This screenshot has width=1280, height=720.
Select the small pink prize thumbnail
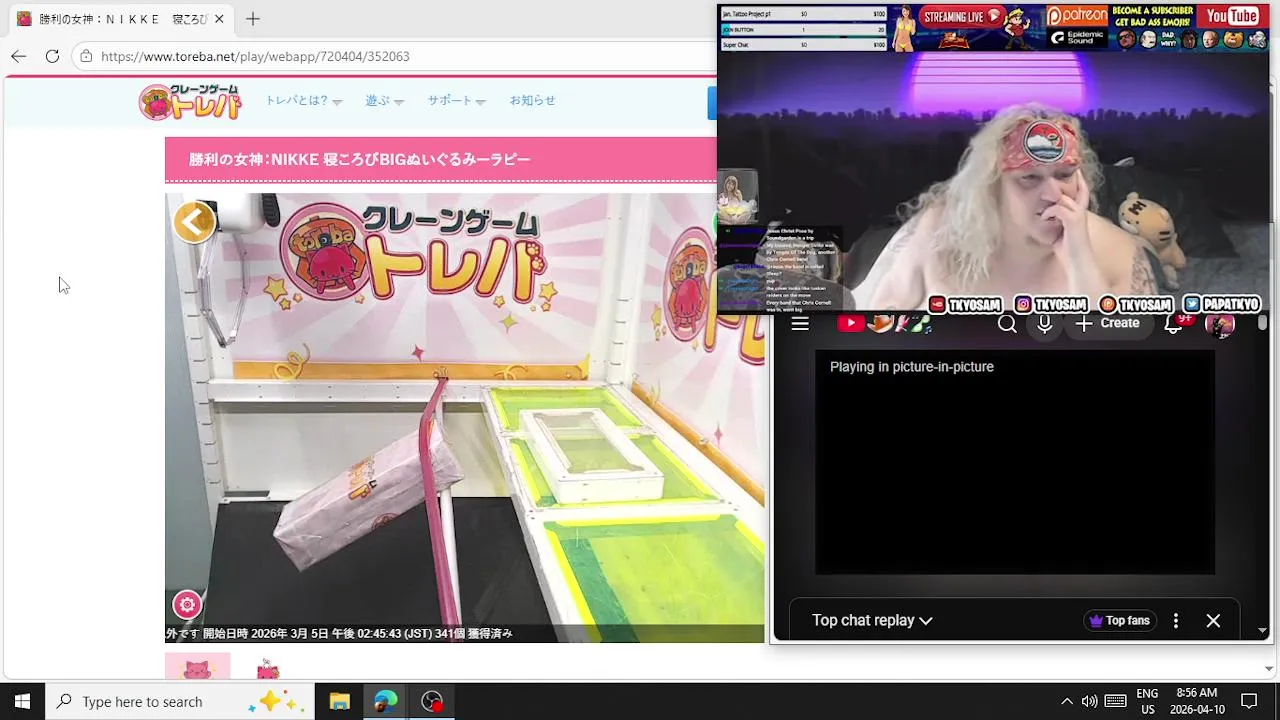[267, 668]
